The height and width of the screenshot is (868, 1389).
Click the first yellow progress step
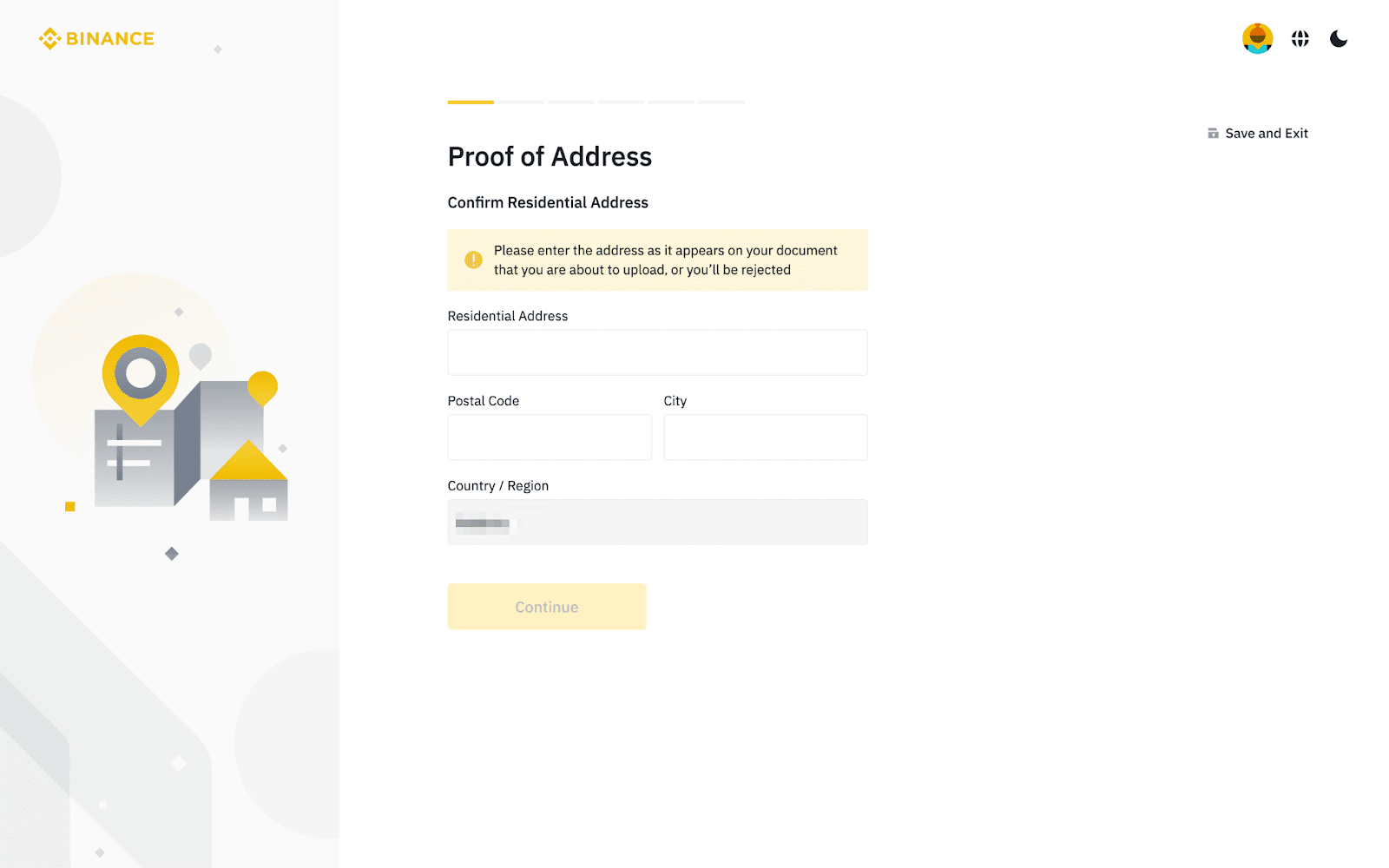(x=471, y=102)
